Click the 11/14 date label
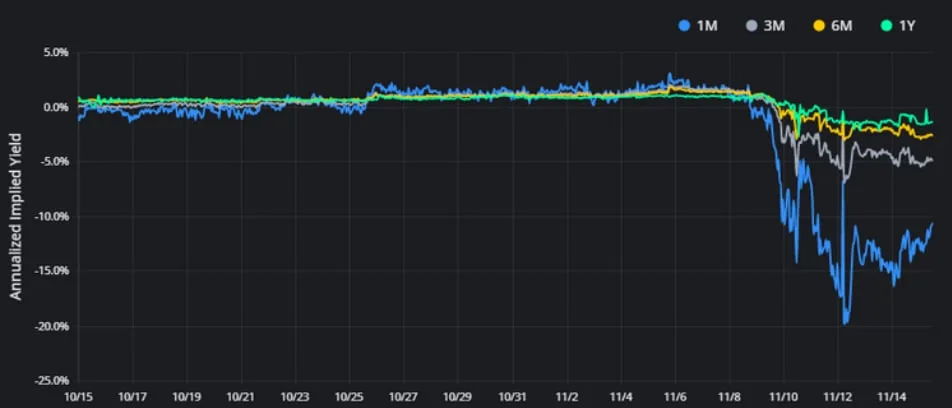Screen dimensions: 952x408 click(x=892, y=398)
